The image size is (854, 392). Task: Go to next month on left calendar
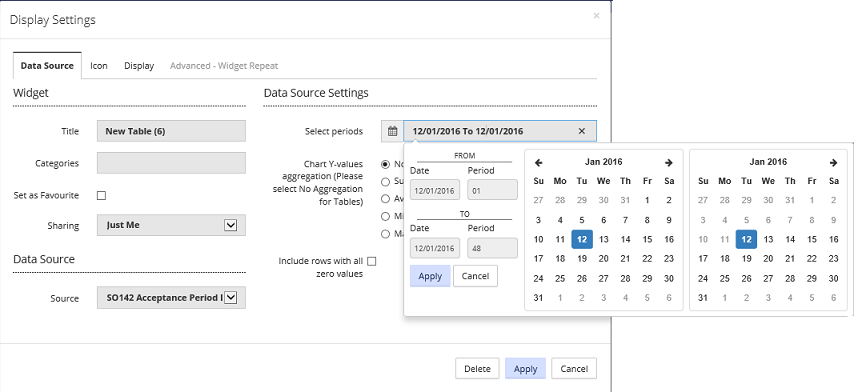coord(669,162)
